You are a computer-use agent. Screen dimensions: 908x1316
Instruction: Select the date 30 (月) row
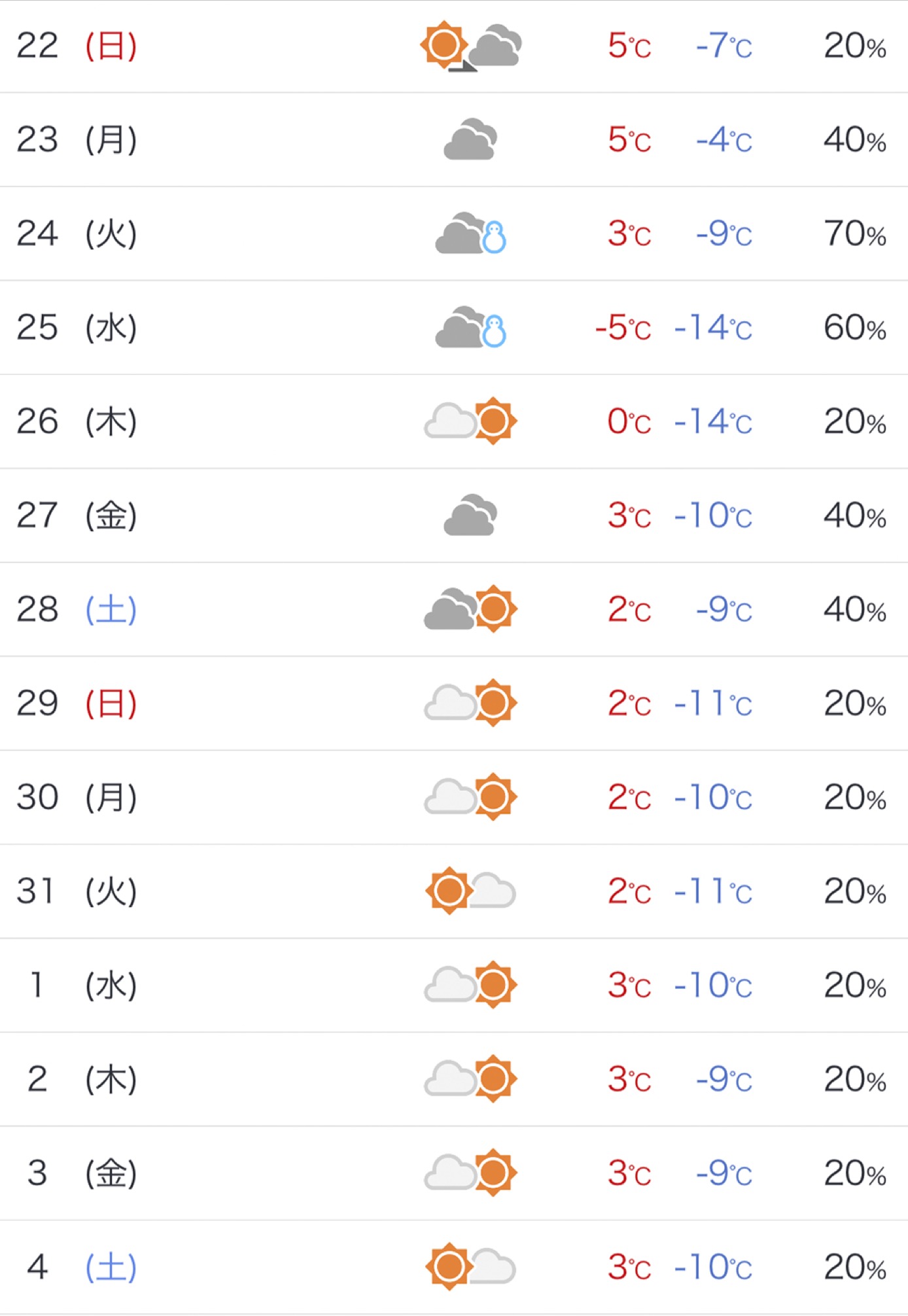tap(454, 797)
